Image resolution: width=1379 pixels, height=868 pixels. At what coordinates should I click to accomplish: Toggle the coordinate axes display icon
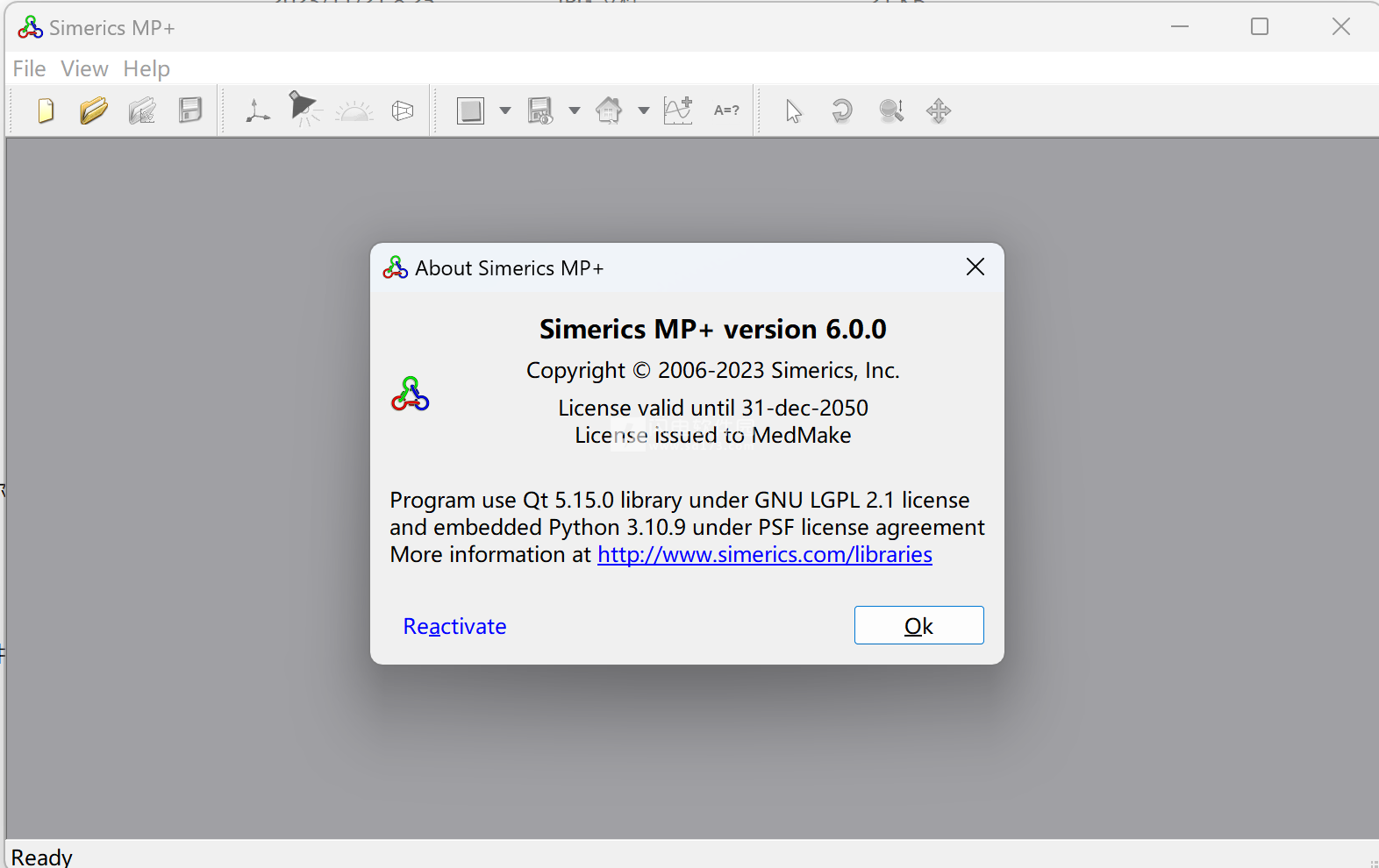258,111
